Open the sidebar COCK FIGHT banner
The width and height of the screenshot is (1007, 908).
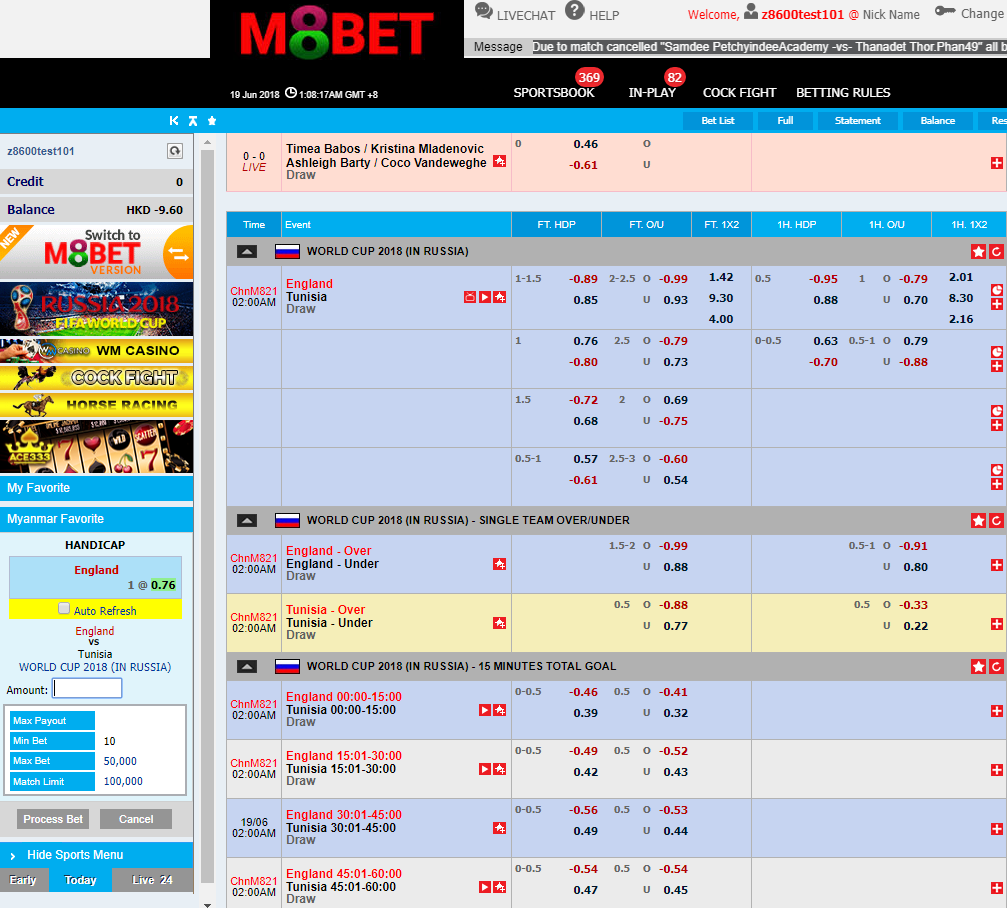tap(96, 378)
